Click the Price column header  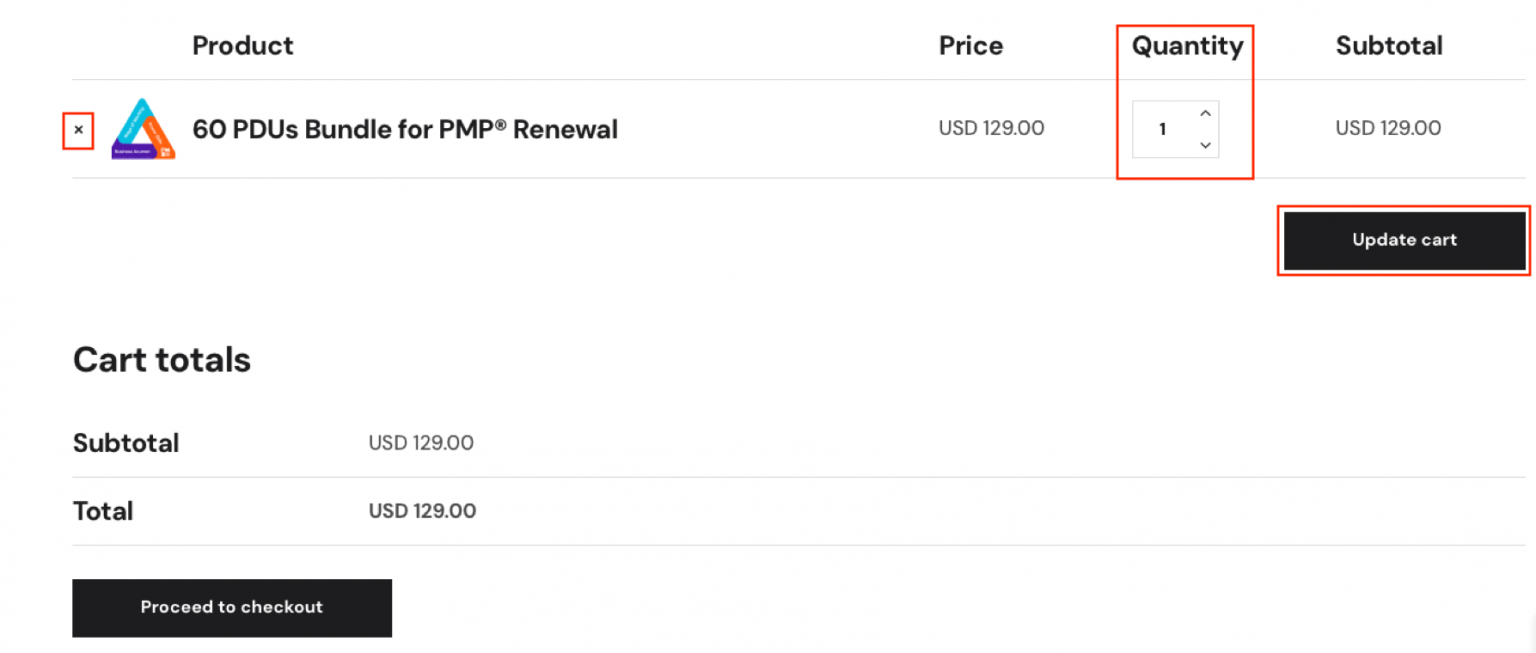(970, 45)
